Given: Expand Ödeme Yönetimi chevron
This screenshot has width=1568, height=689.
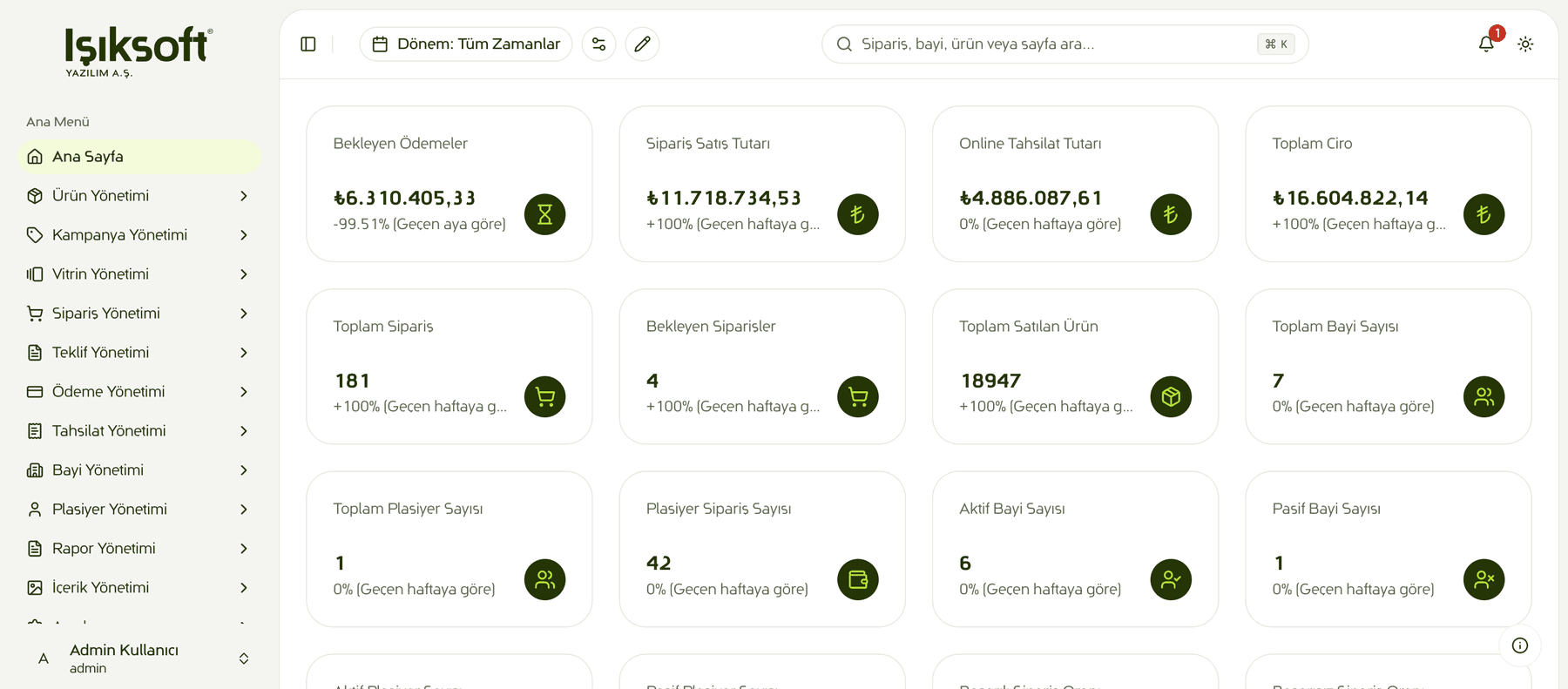Looking at the screenshot, I should click(244, 392).
